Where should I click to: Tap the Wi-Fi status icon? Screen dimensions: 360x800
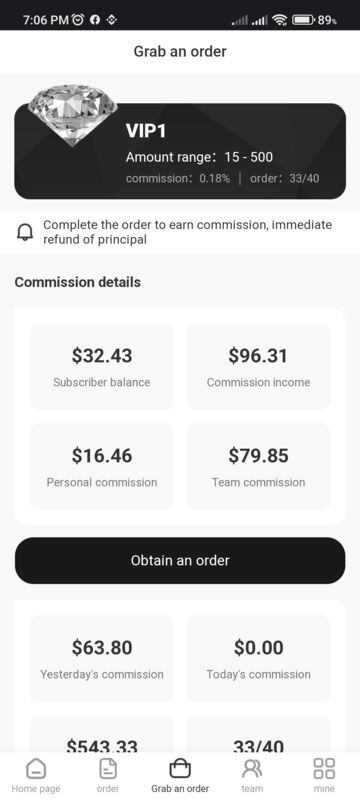pyautogui.click(x=279, y=20)
